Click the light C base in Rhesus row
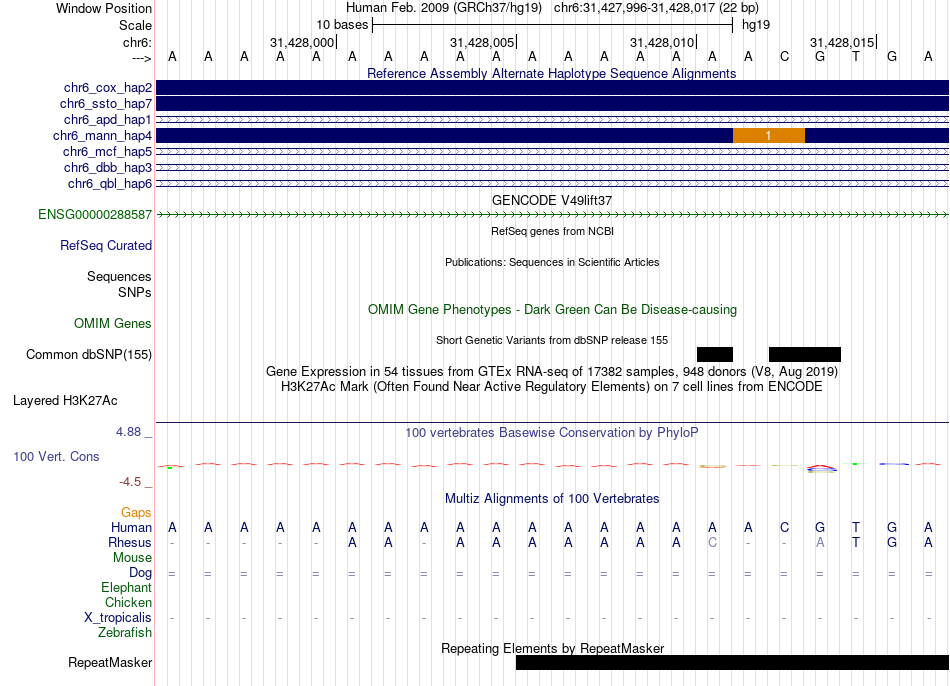This screenshot has width=950, height=686. coord(712,542)
